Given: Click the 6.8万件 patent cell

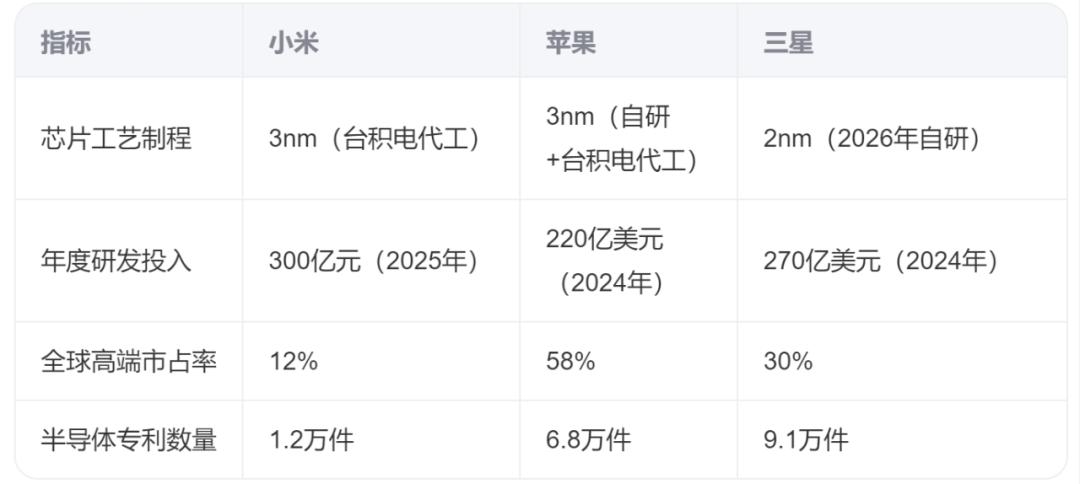Looking at the screenshot, I should tap(588, 440).
